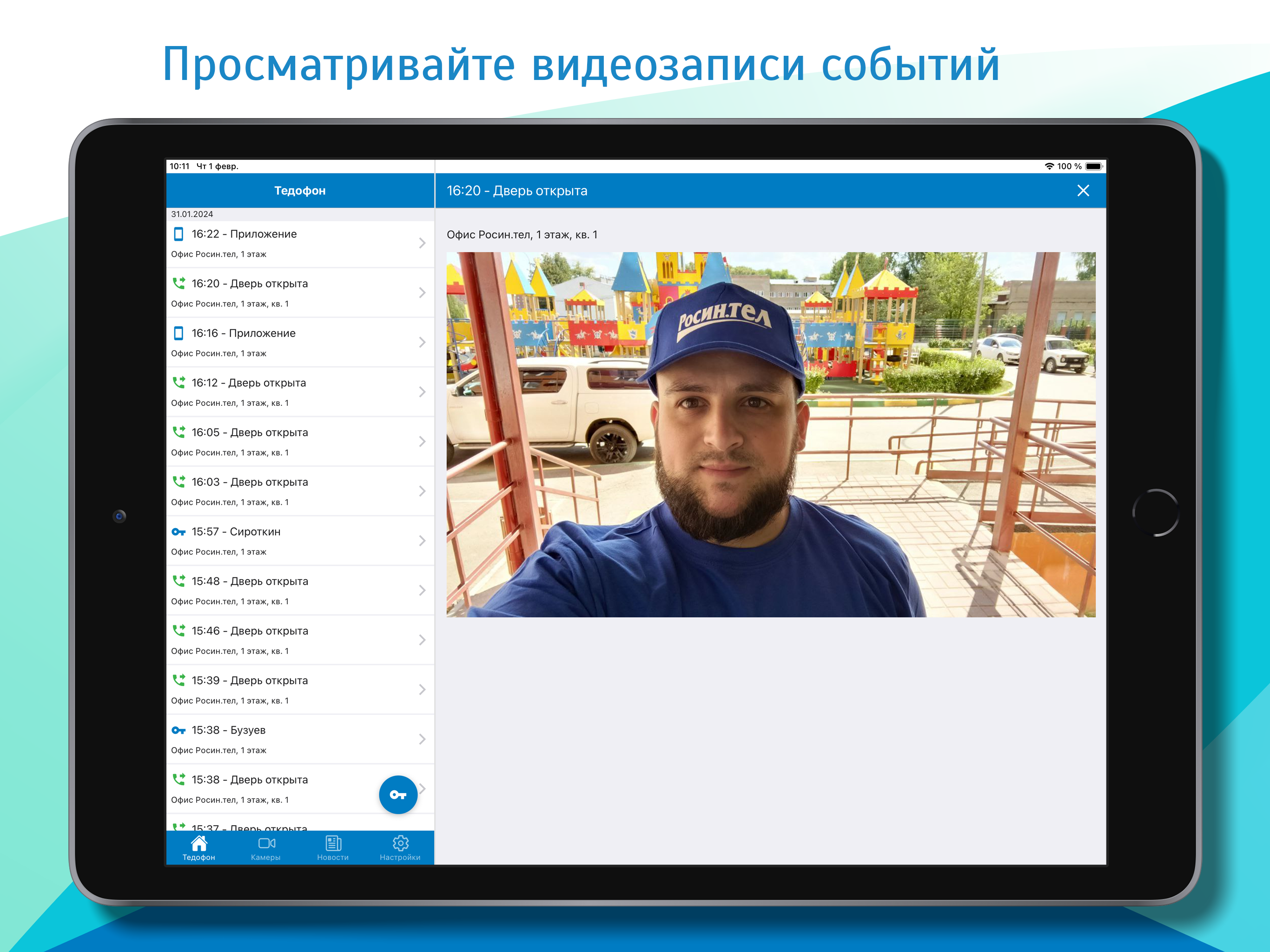Select the 15:57 - Сироткин entry

300,541
